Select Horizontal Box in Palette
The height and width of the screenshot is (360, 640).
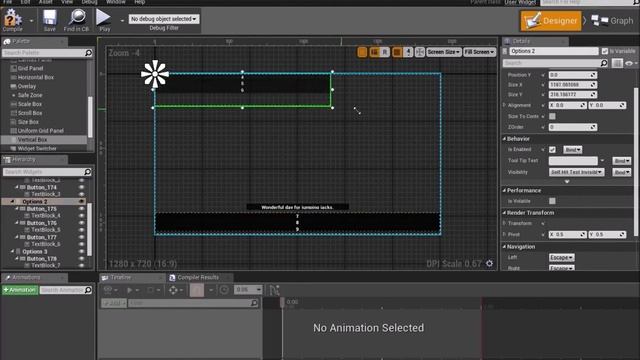(36, 77)
